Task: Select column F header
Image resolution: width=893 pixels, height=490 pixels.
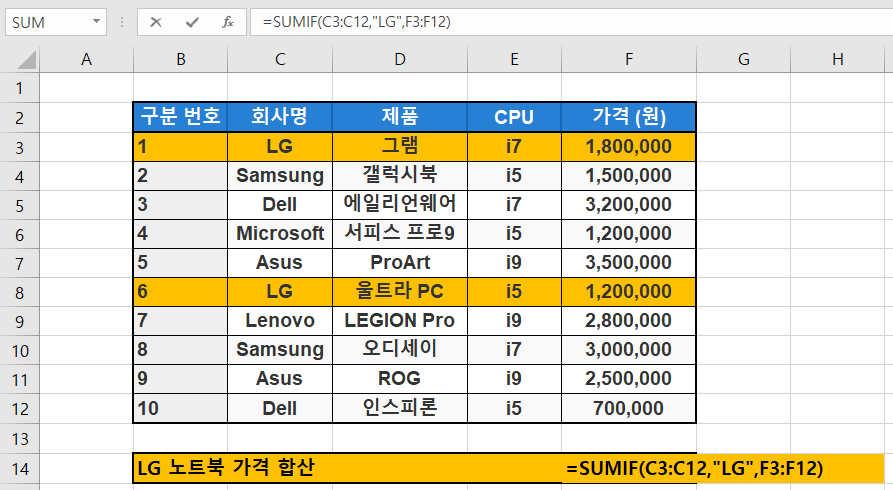Action: 629,59
